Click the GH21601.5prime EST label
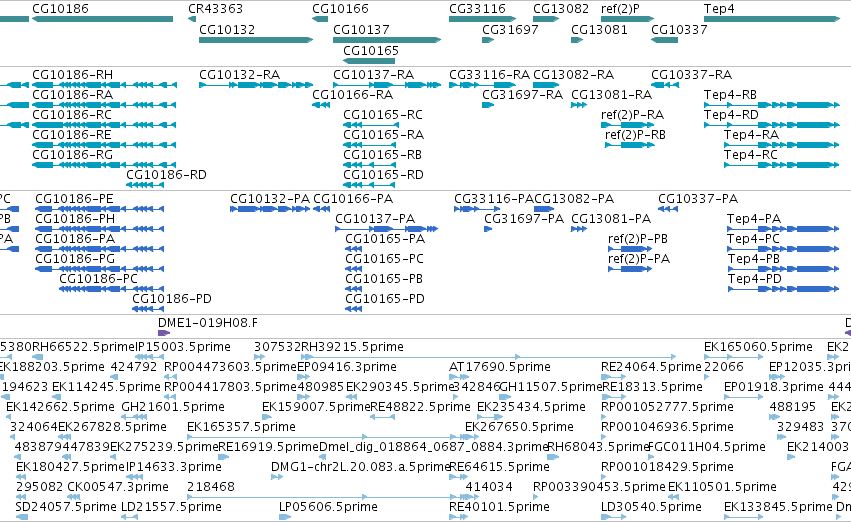The width and height of the screenshot is (851, 522). [x=173, y=406]
